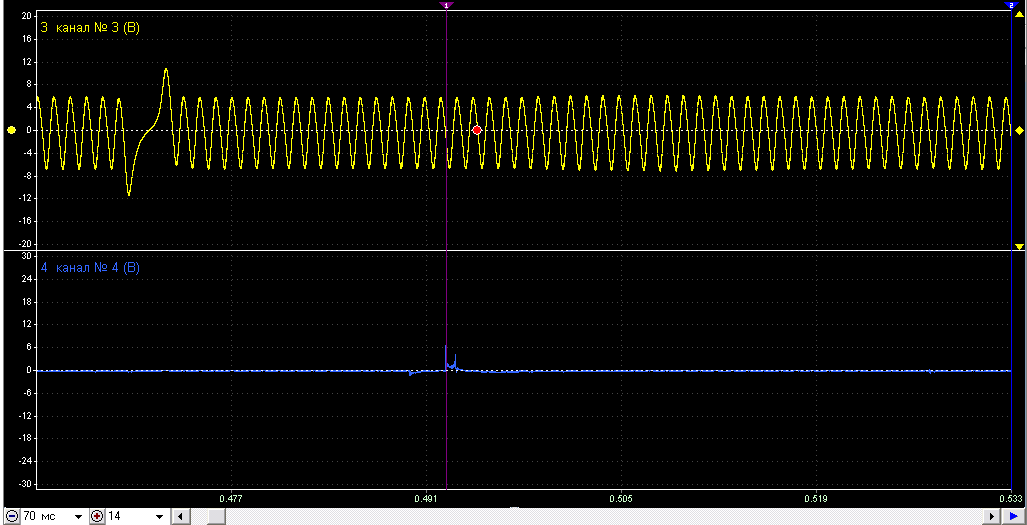This screenshot has width=1027, height=525.
Task: Click the label '4 канал № 4 (В)'
Action: (x=90, y=268)
